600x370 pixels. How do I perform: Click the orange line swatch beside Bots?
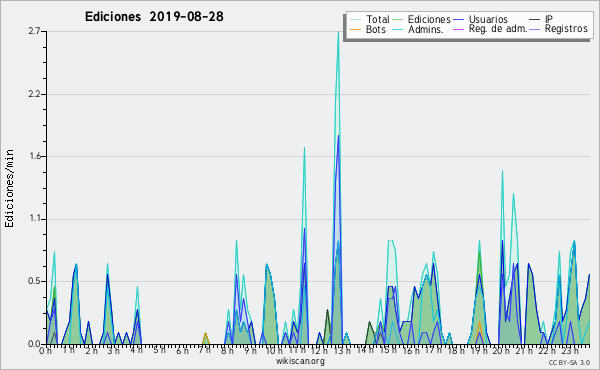(x=355, y=29)
